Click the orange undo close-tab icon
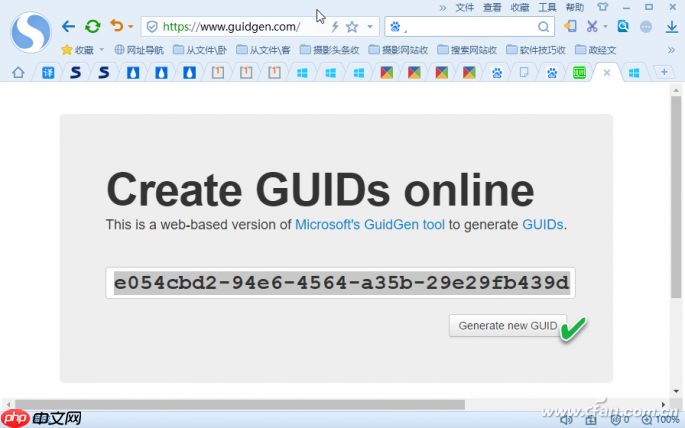The height and width of the screenshot is (428, 685). 116,26
